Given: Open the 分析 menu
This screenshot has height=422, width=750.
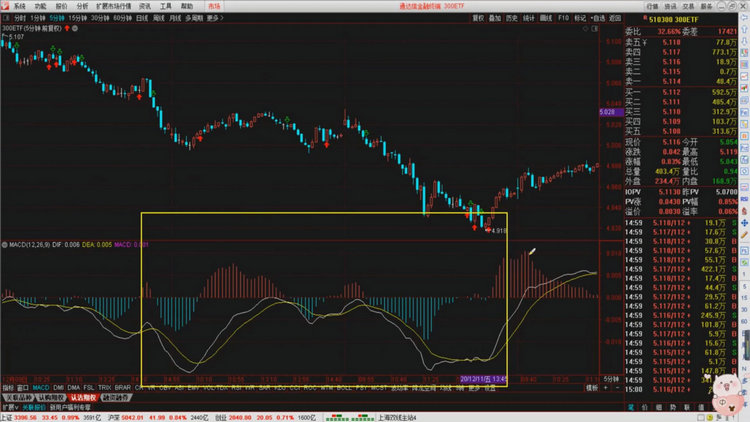Looking at the screenshot, I should pos(82,5).
